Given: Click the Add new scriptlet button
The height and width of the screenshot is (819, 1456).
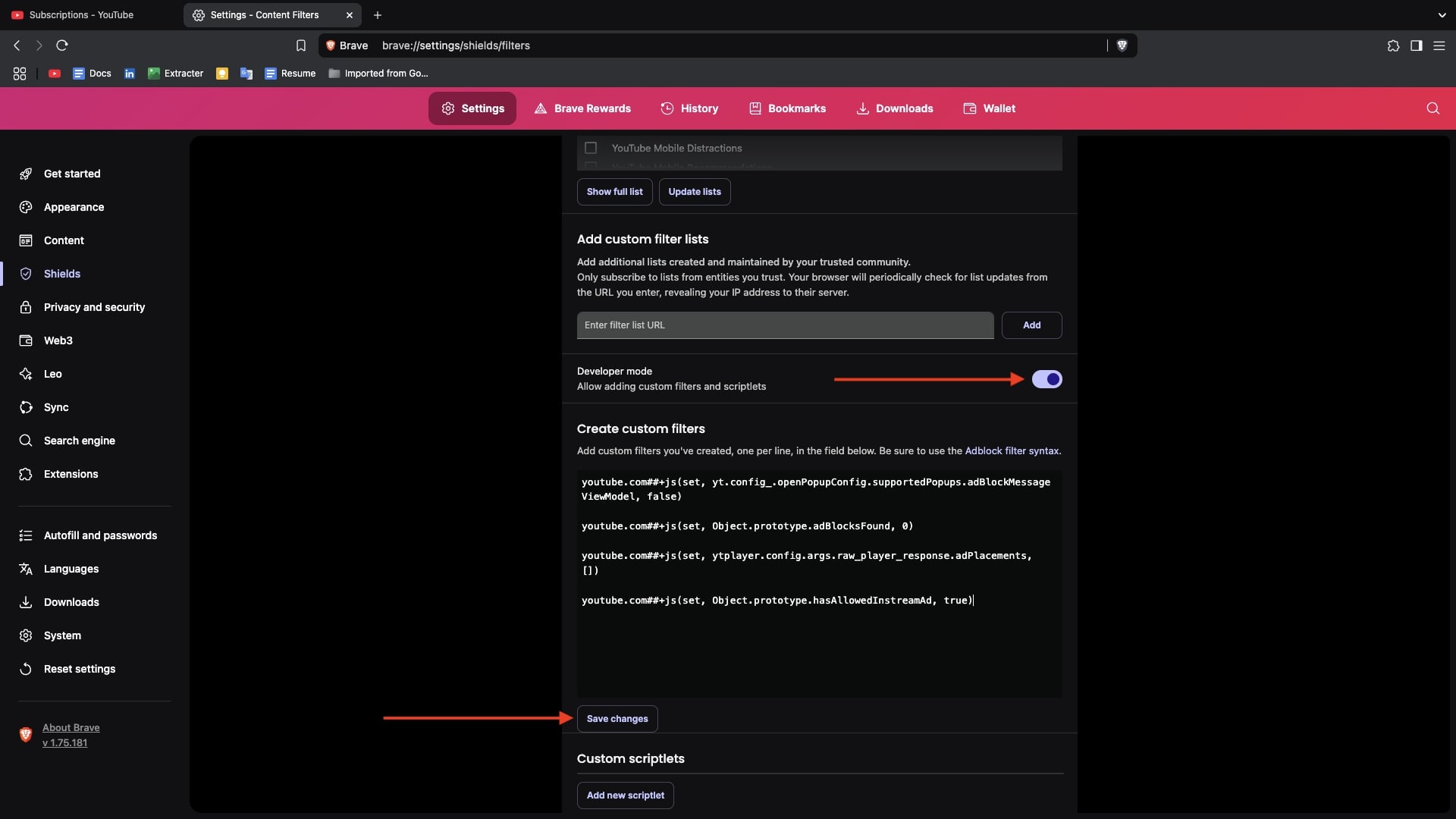Looking at the screenshot, I should pos(625,795).
